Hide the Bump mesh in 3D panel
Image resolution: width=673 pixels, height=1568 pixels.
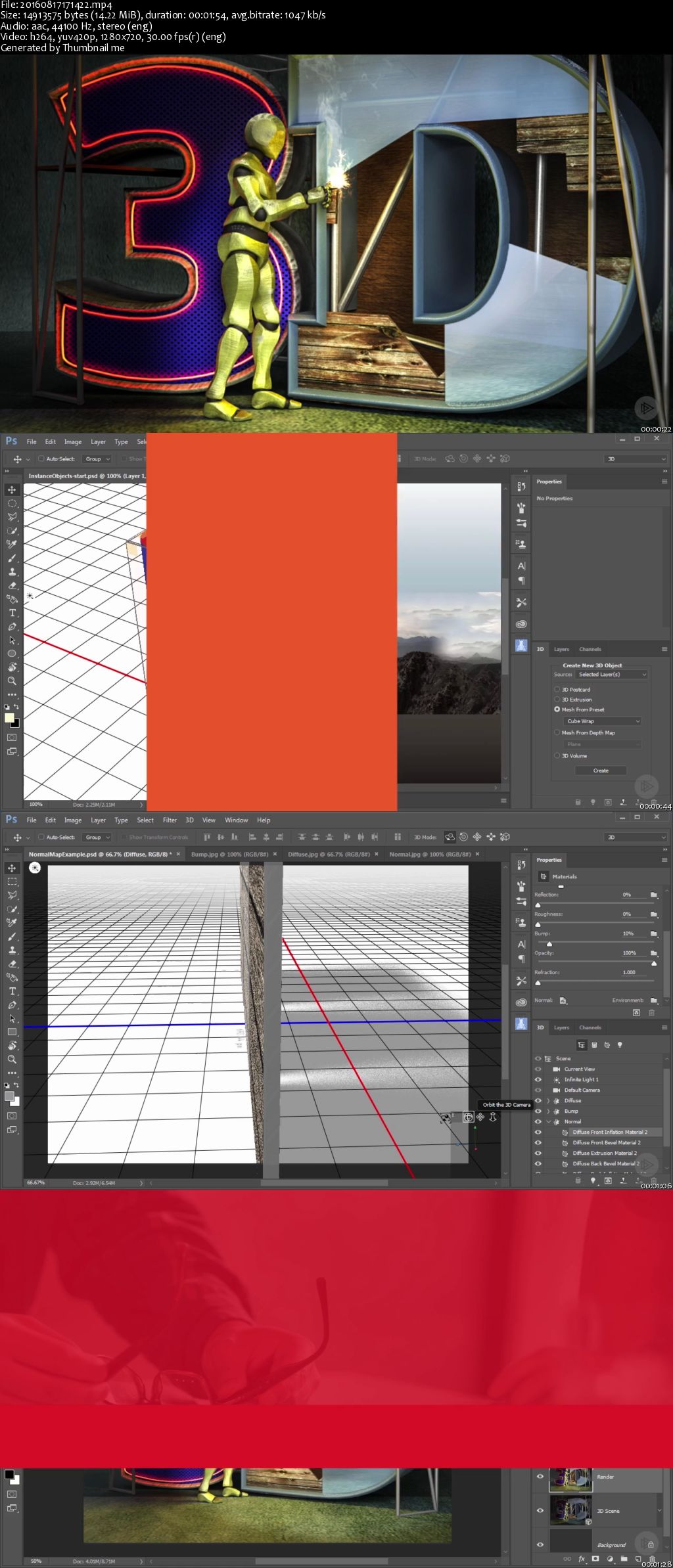pyautogui.click(x=538, y=1111)
